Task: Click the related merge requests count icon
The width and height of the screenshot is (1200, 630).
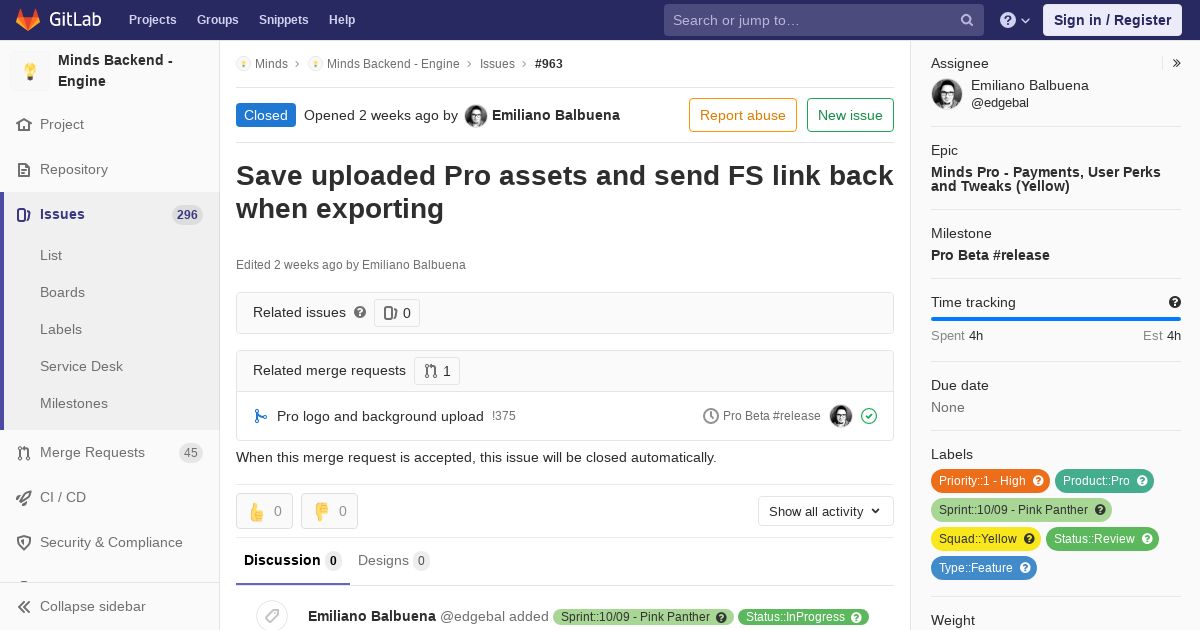Action: [x=430, y=371]
